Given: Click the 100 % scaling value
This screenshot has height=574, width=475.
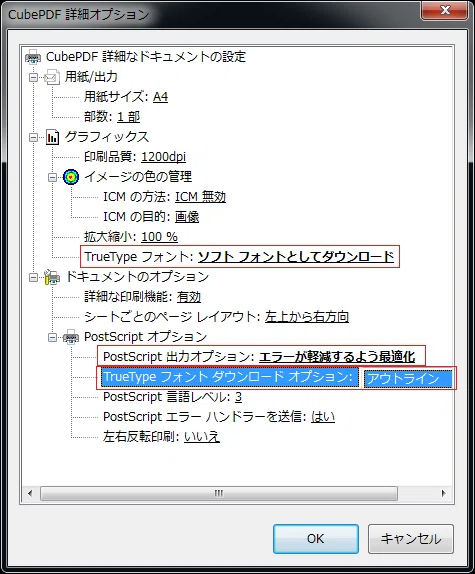Looking at the screenshot, I should click(x=160, y=237).
